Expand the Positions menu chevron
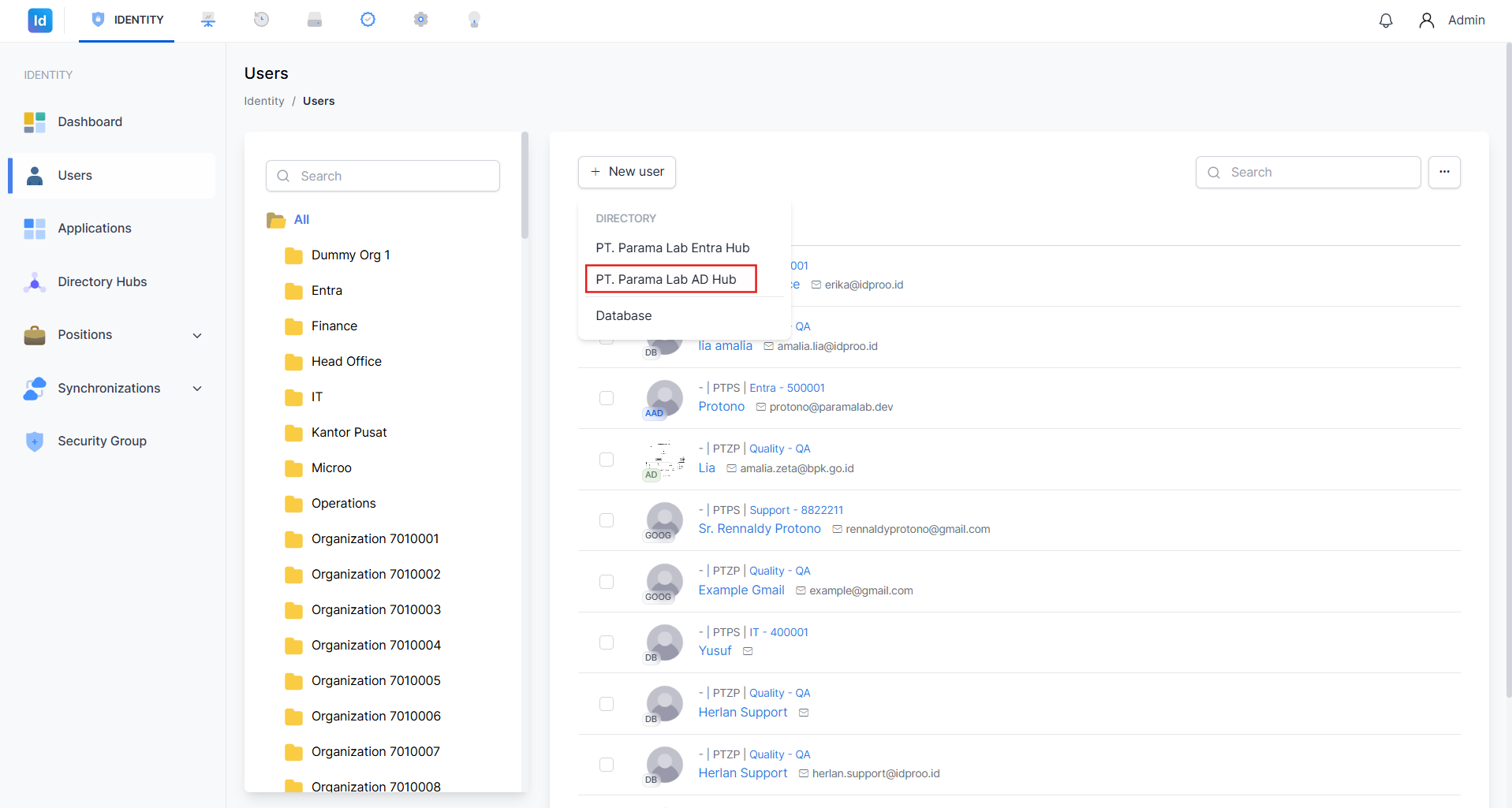This screenshot has height=808, width=1512. [197, 336]
